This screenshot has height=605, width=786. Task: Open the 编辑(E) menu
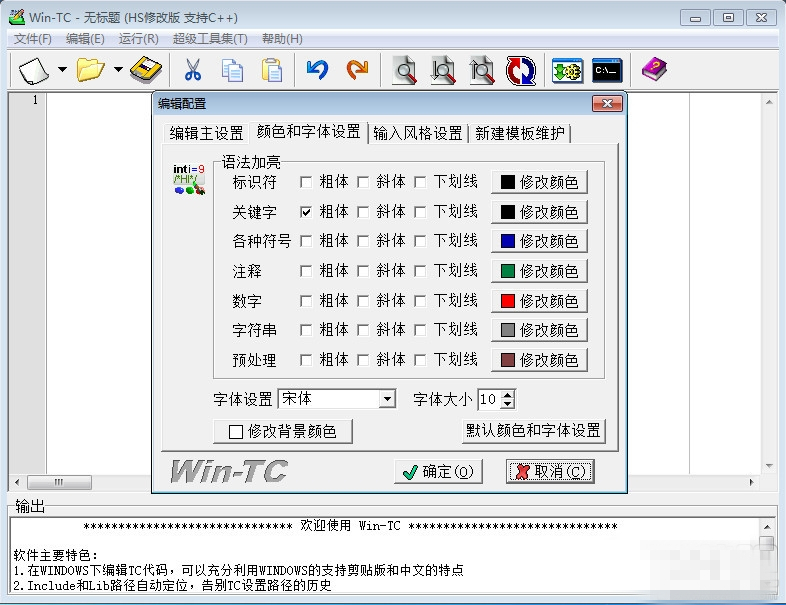tap(85, 39)
